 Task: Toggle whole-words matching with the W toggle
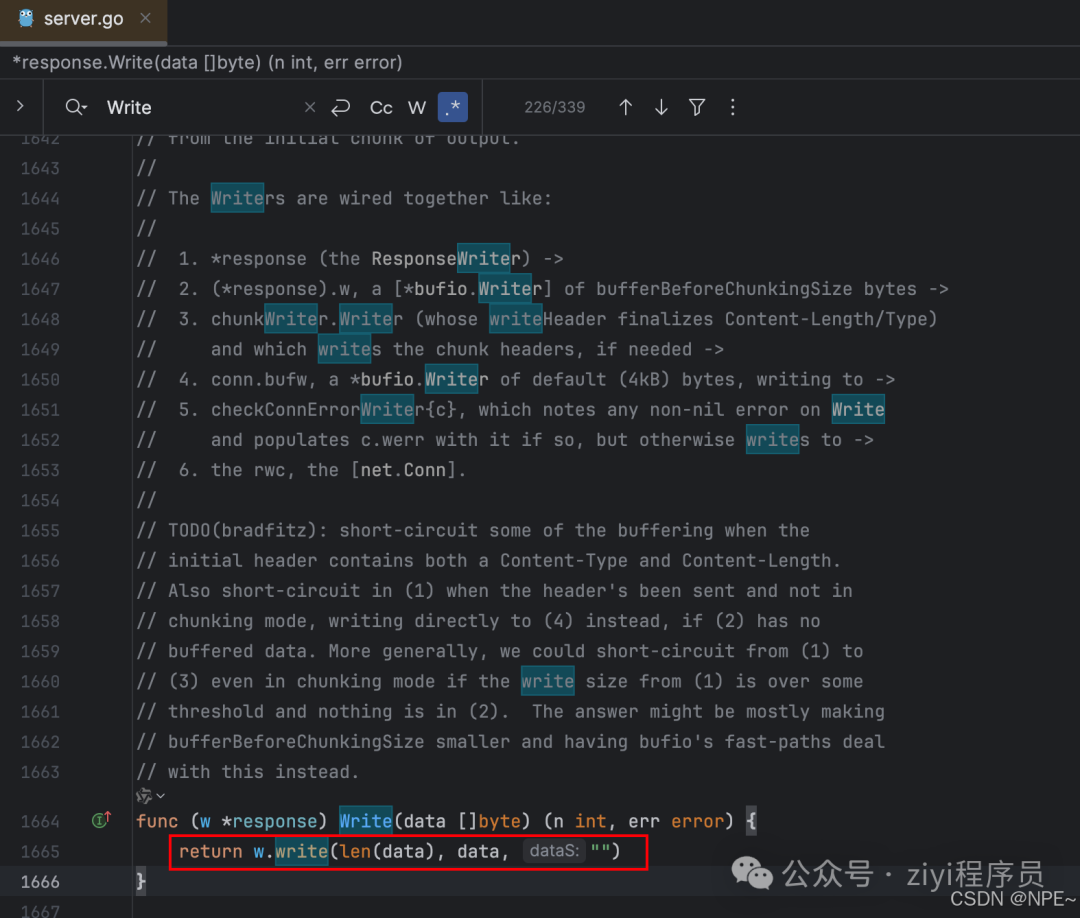[416, 107]
